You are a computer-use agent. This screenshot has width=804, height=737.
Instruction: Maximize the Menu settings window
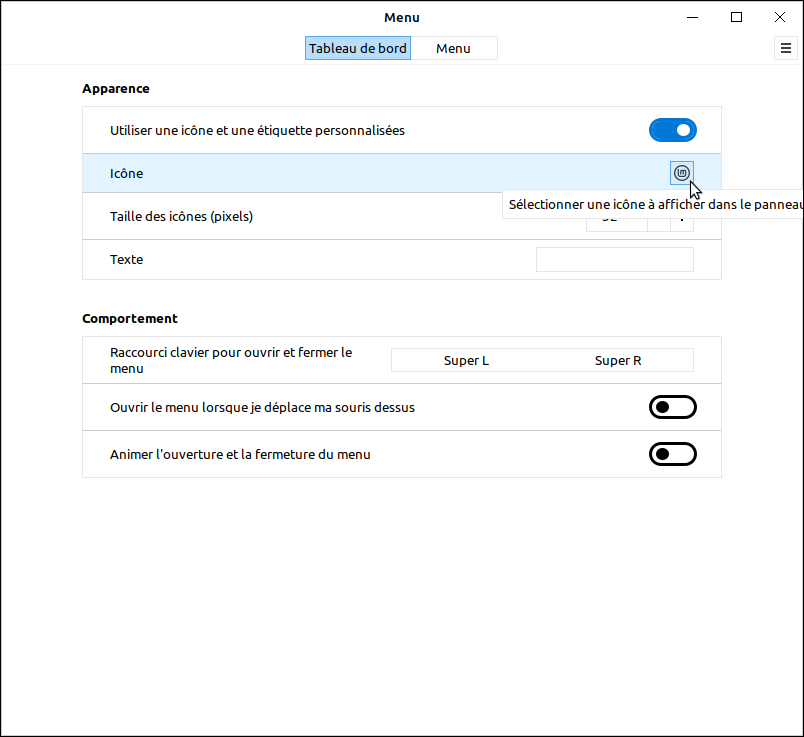736,17
